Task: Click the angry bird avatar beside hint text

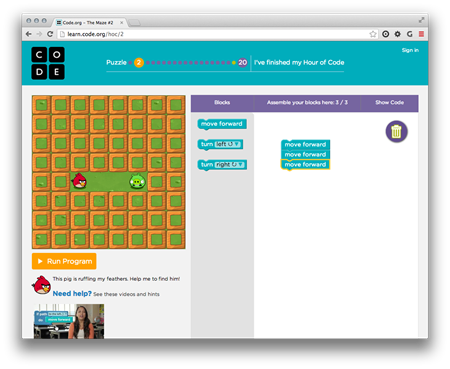Action: point(41,285)
